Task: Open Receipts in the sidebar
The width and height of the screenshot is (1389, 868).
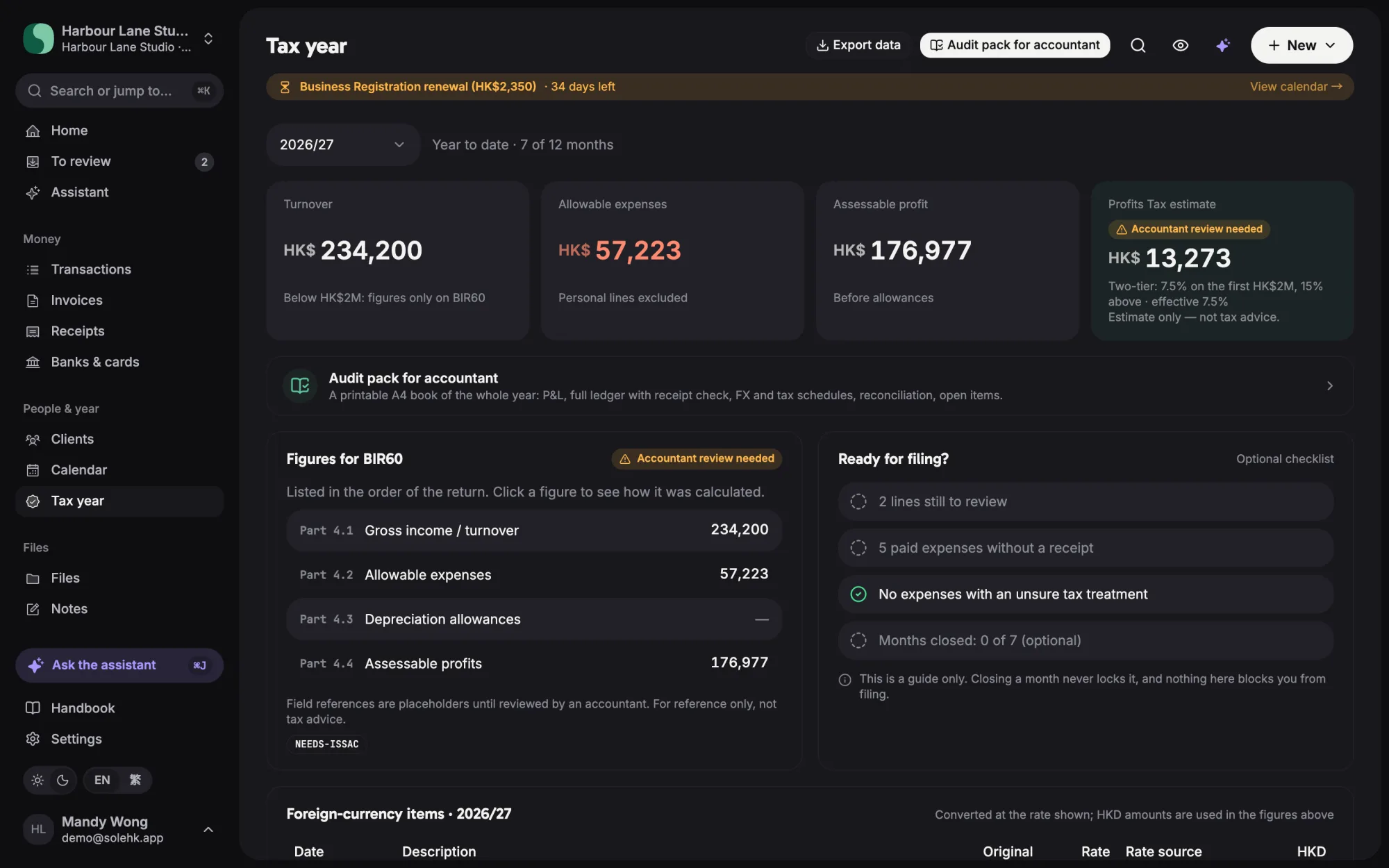Action: (x=119, y=331)
